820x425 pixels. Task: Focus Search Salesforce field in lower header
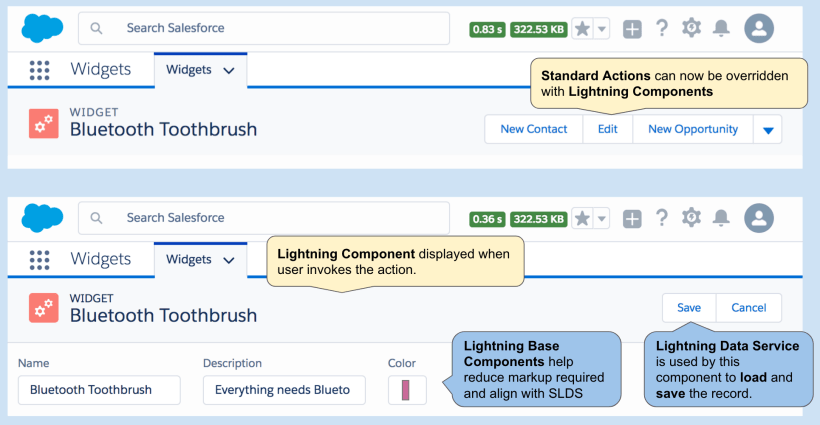(x=264, y=218)
